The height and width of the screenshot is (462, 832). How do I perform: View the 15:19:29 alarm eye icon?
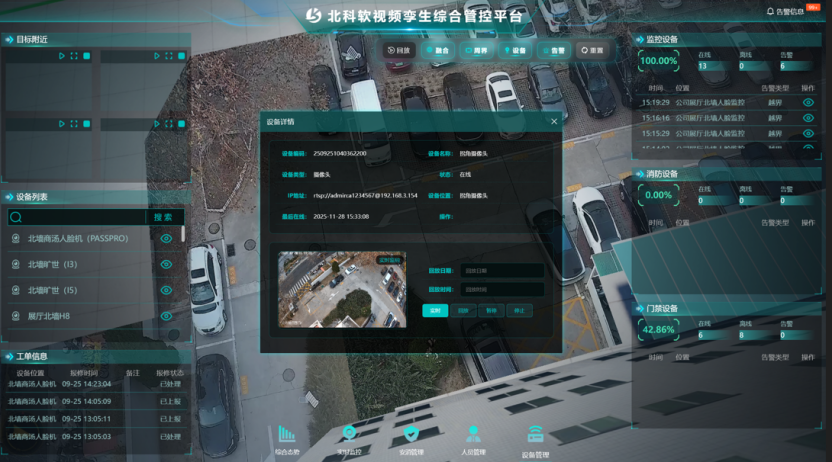[x=808, y=102]
